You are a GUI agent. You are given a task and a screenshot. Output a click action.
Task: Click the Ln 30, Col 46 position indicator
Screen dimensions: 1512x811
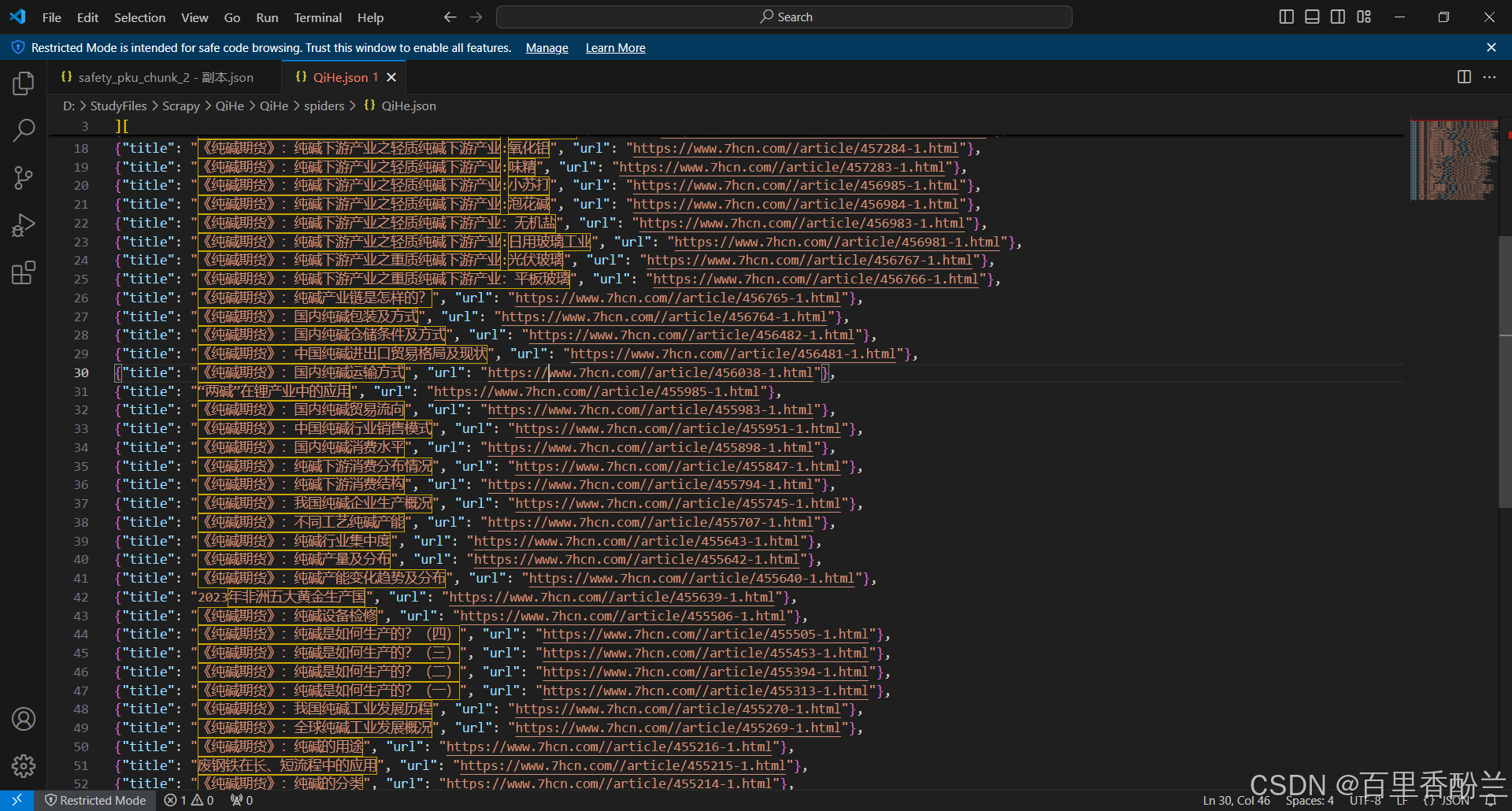(1236, 800)
